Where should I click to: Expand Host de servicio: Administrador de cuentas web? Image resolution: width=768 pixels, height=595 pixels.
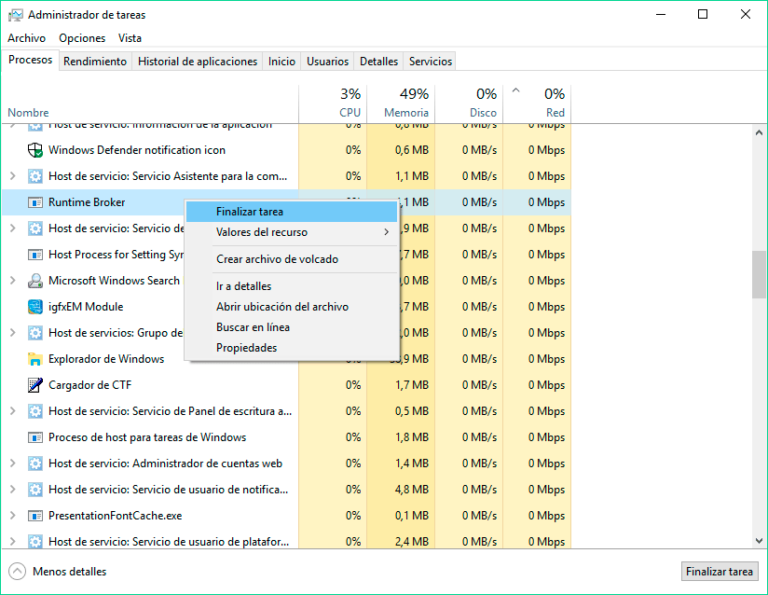pos(12,464)
